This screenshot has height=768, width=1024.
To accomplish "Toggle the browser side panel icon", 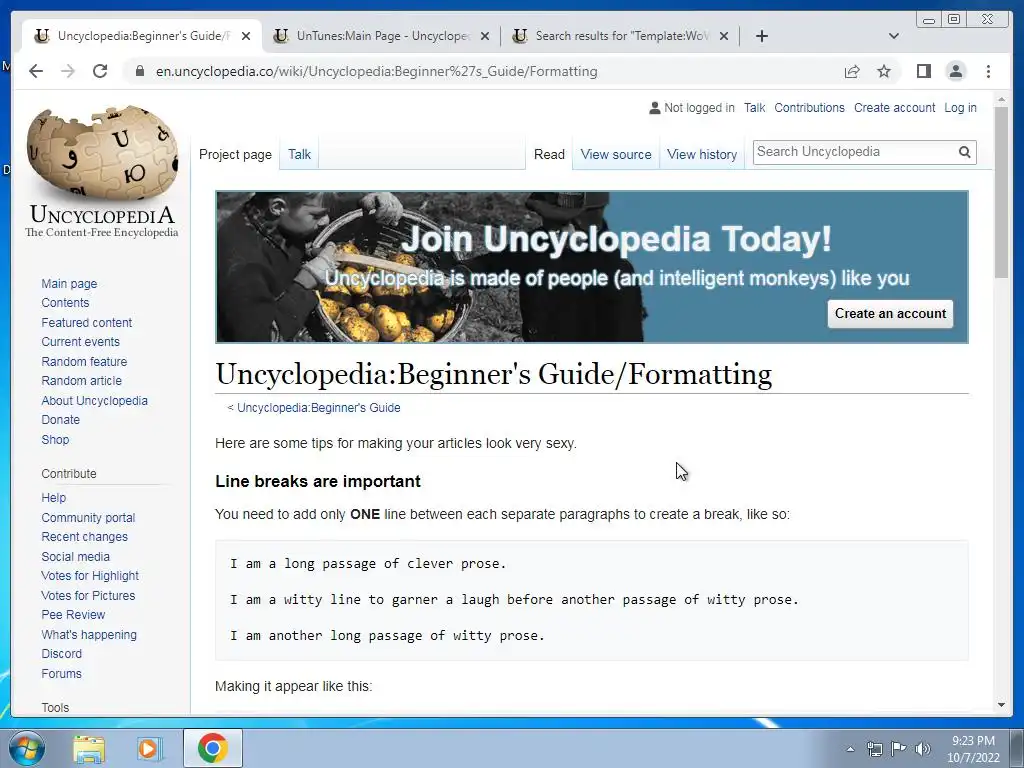I will point(923,71).
